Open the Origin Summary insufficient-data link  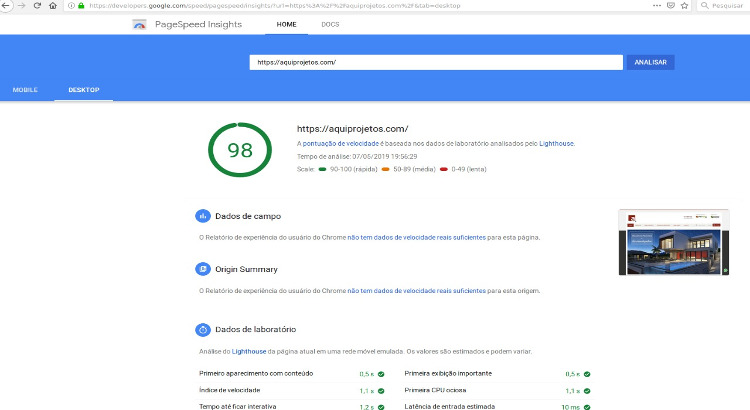(417, 290)
